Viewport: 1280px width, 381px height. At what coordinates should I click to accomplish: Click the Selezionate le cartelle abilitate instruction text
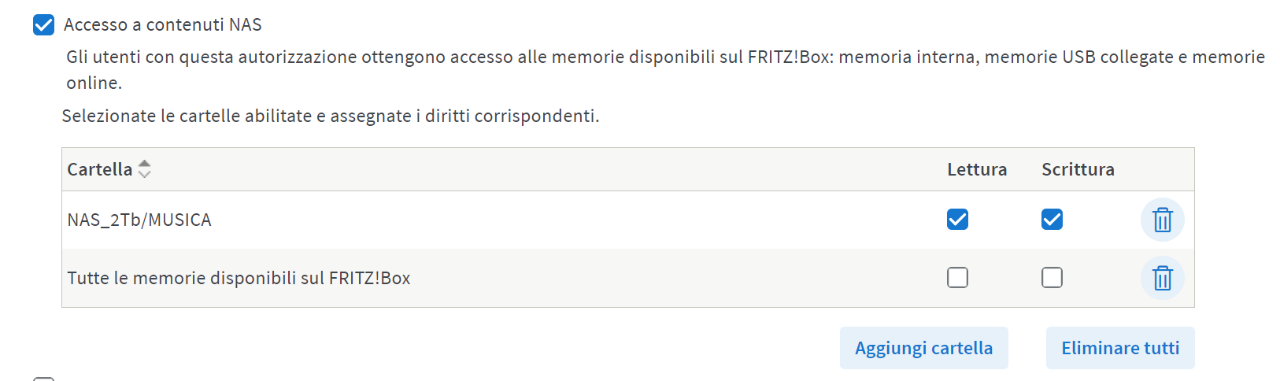click(x=331, y=116)
